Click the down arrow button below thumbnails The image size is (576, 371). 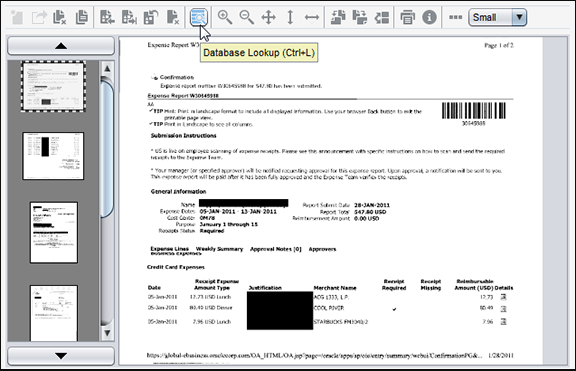coord(61,356)
